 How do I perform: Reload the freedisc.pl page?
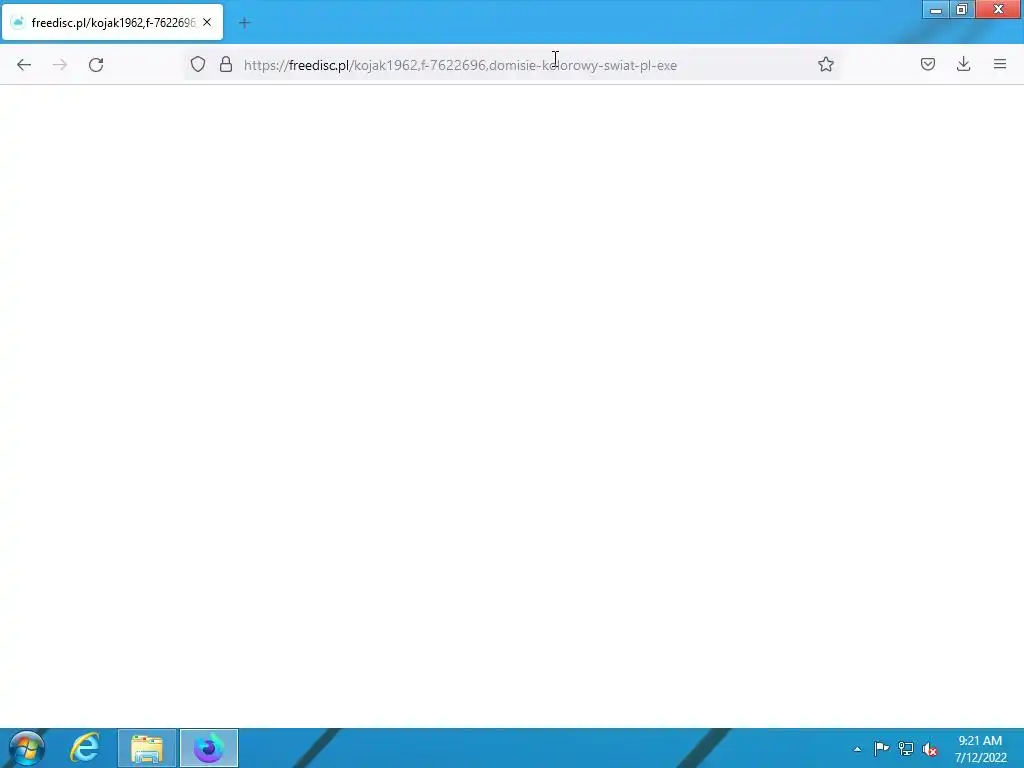click(96, 65)
